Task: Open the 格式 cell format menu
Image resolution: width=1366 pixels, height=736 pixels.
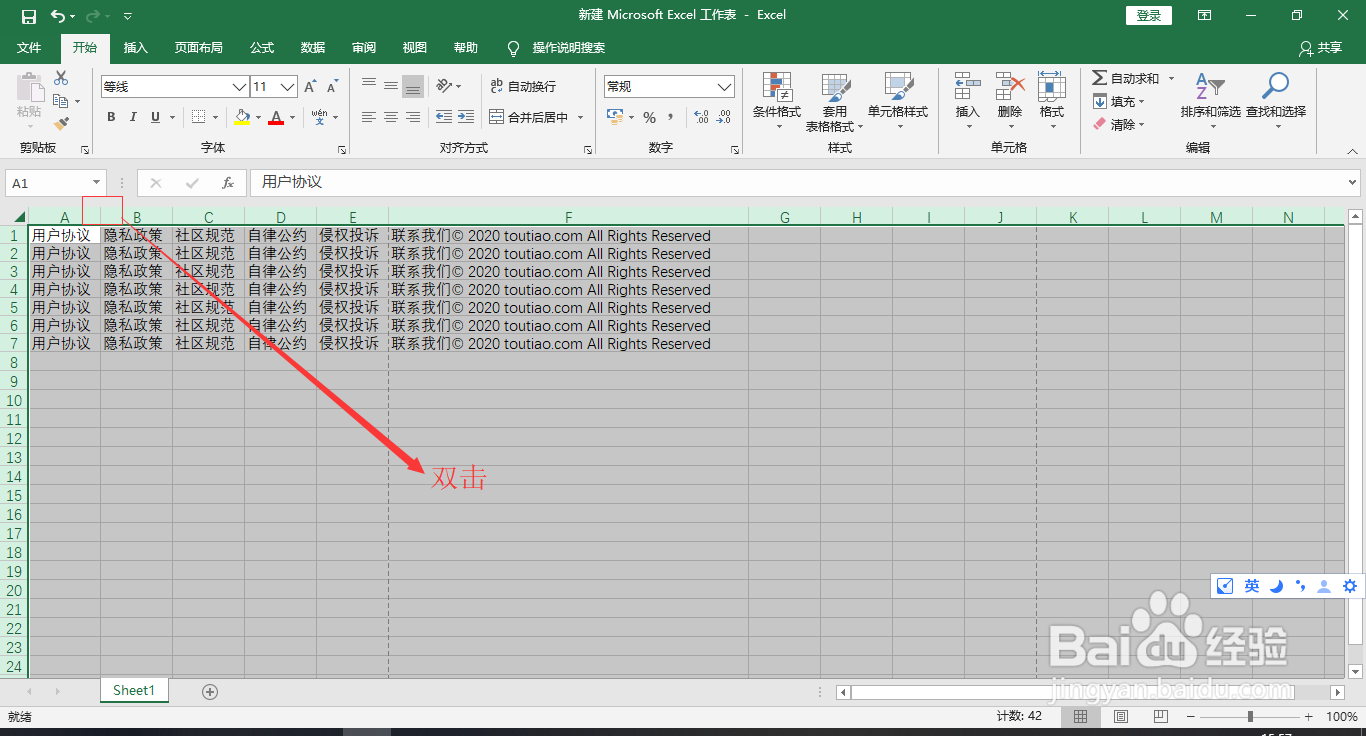Action: pos(1052,101)
